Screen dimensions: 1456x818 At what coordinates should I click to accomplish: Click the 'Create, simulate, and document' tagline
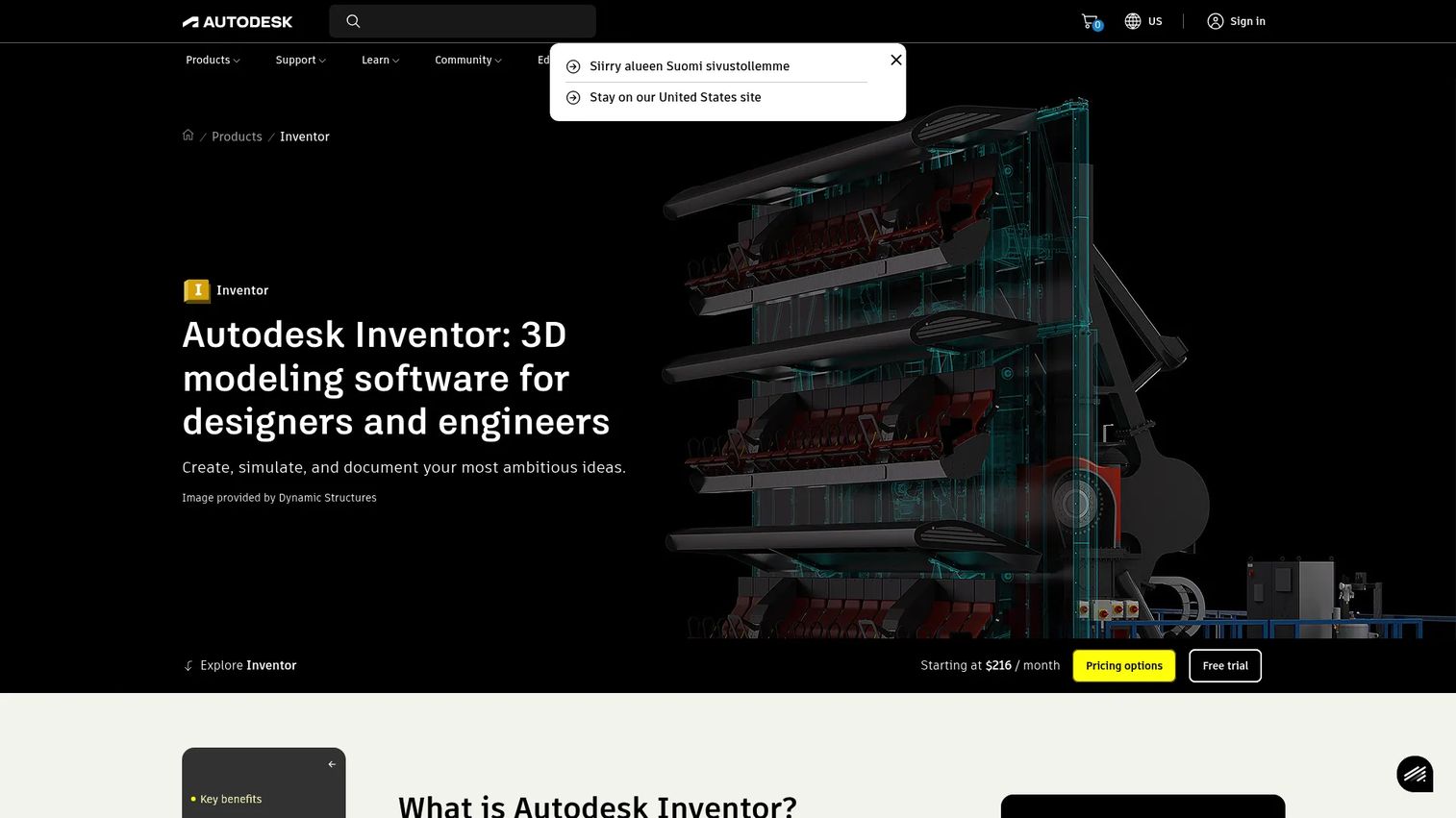point(404,467)
